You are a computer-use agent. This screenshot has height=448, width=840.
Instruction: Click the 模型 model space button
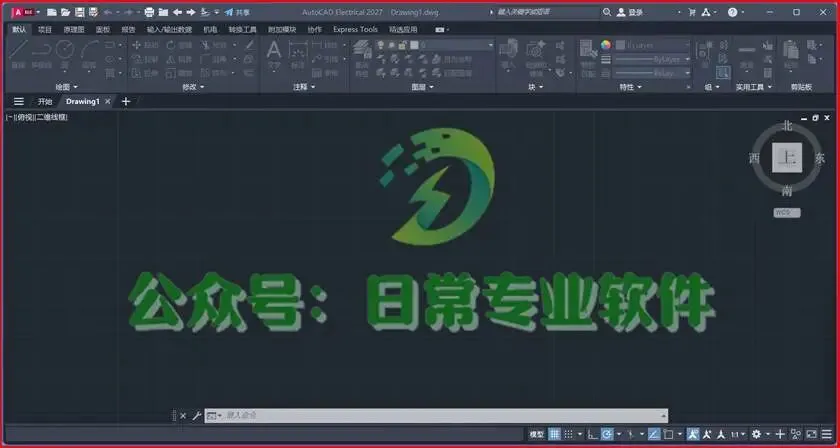coord(536,434)
